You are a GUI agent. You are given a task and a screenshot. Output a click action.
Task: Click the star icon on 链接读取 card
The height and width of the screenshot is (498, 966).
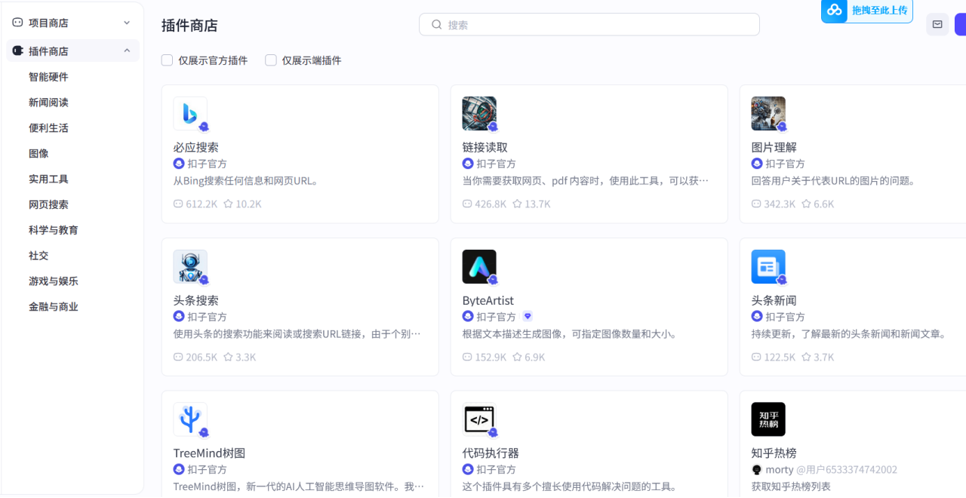click(x=517, y=203)
